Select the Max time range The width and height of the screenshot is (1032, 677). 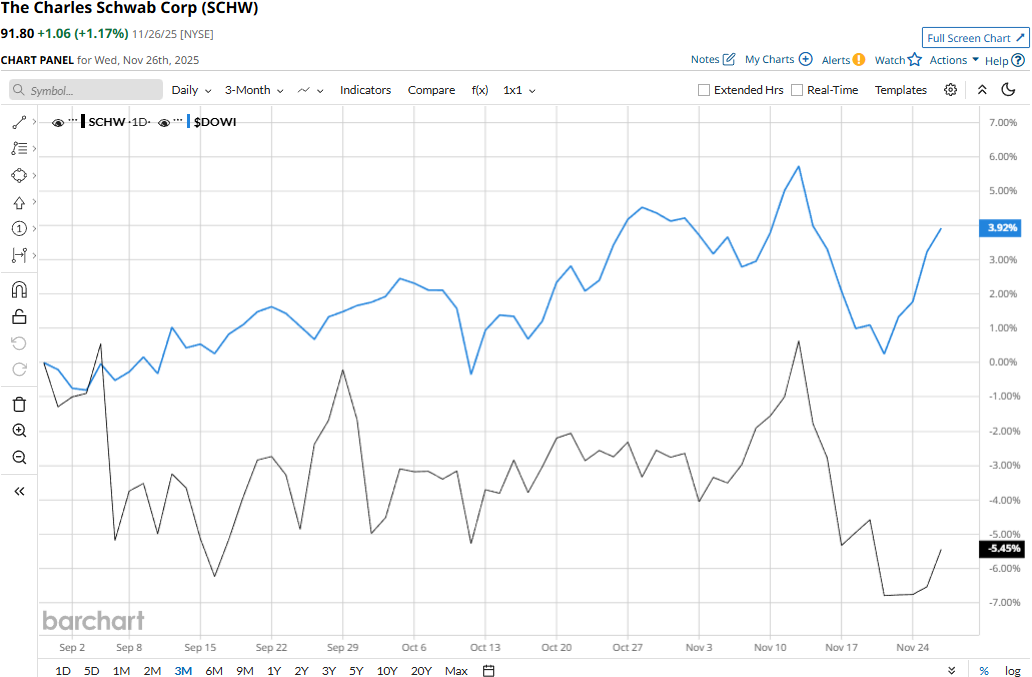click(x=456, y=670)
